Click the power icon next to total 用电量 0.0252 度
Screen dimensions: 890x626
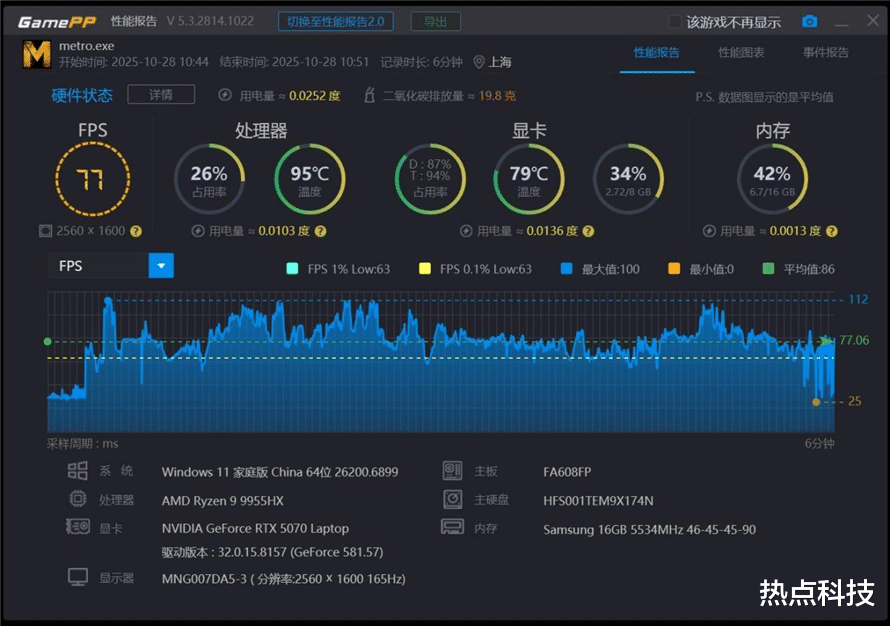point(225,95)
